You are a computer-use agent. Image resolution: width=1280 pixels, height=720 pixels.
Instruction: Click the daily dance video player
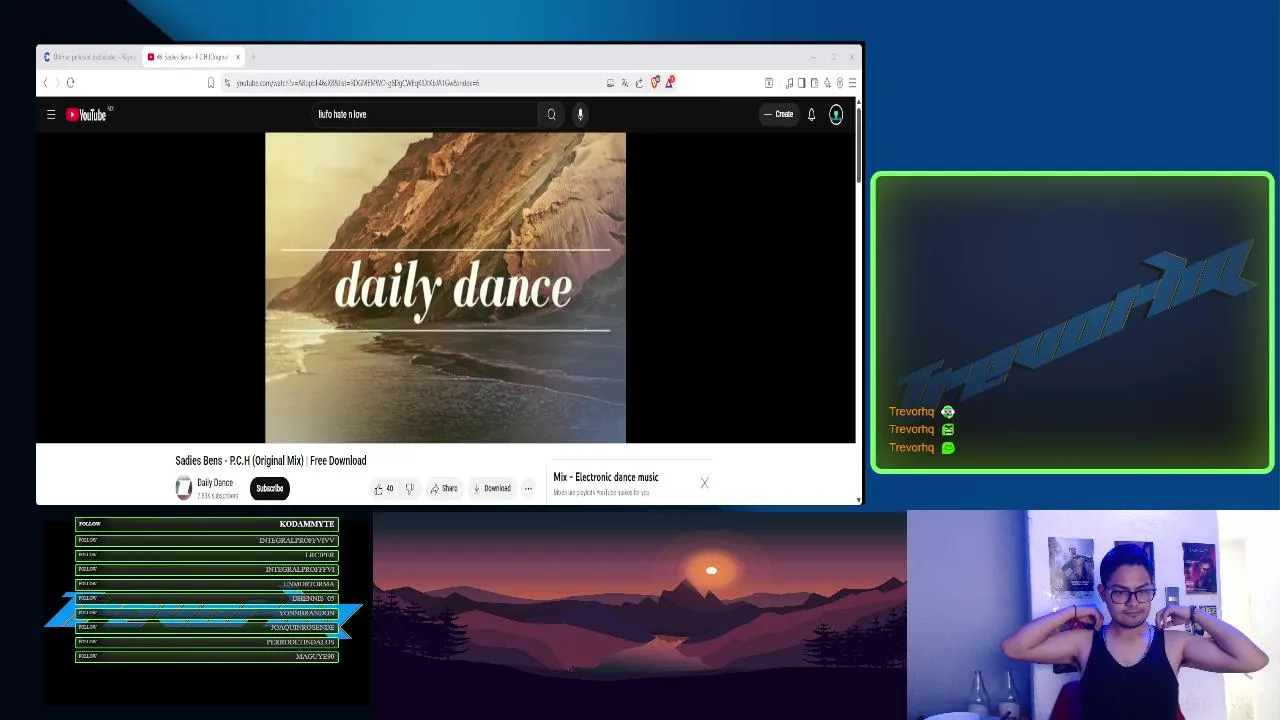(445, 288)
